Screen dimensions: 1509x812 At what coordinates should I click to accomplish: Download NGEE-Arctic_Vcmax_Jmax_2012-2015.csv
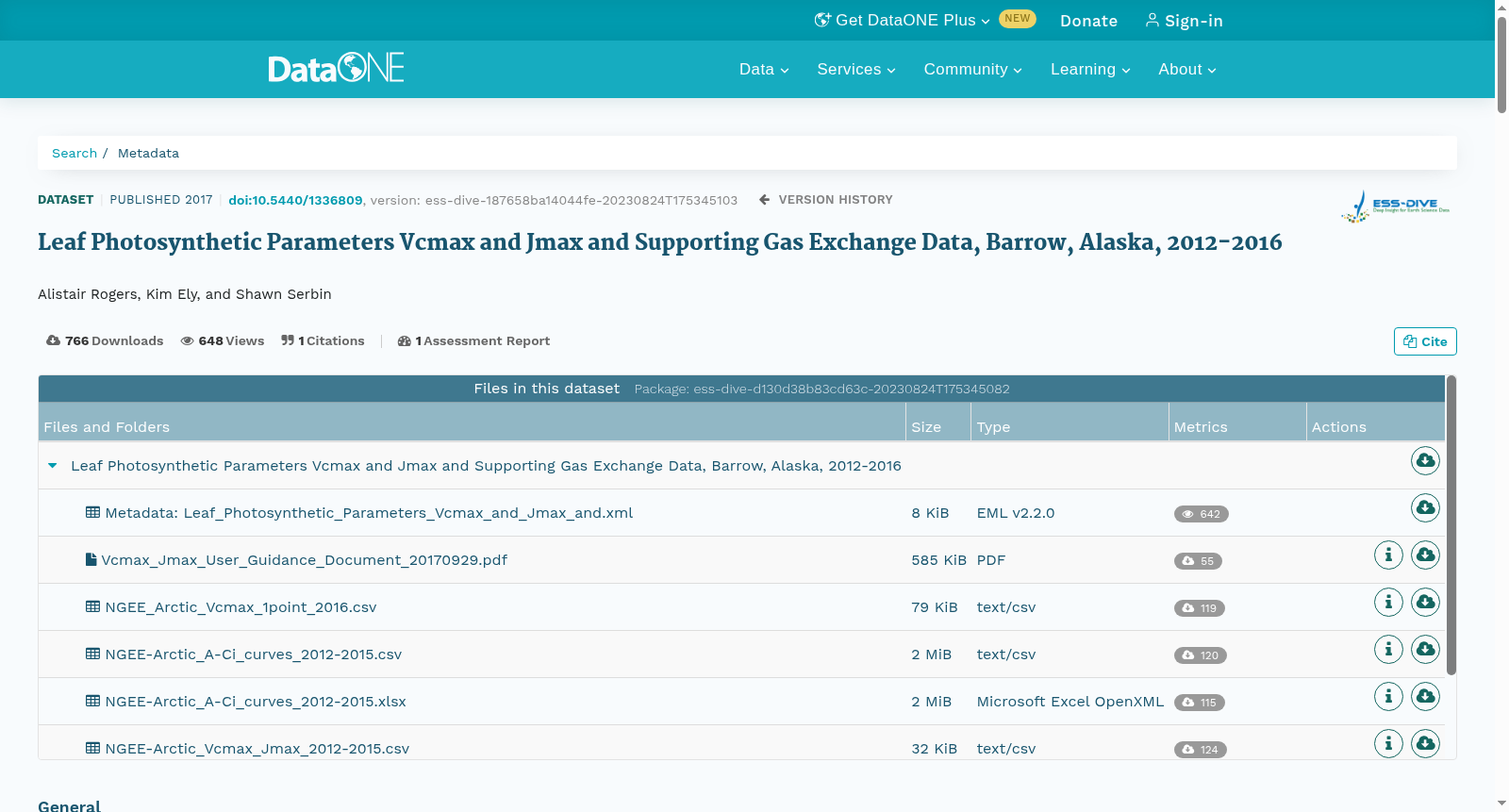point(1425,743)
